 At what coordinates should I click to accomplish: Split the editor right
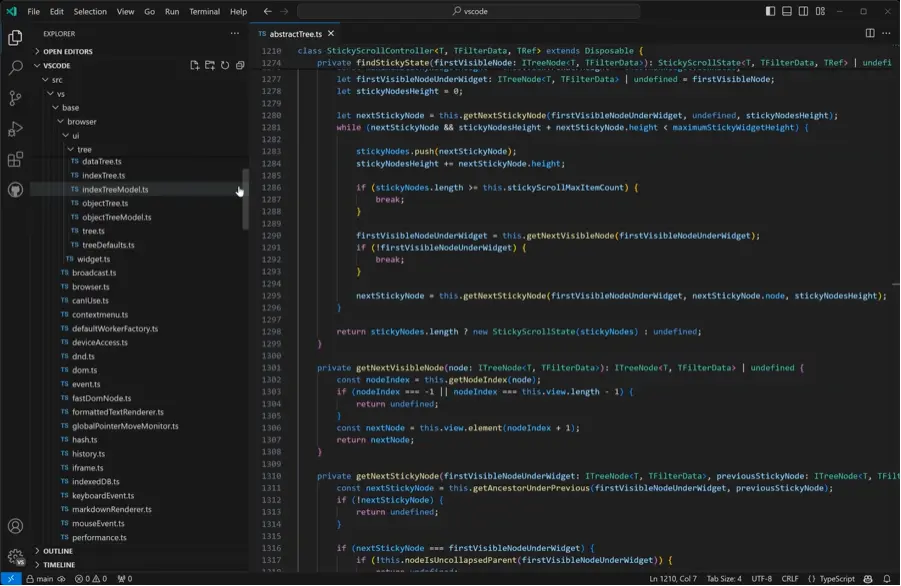[870, 33]
